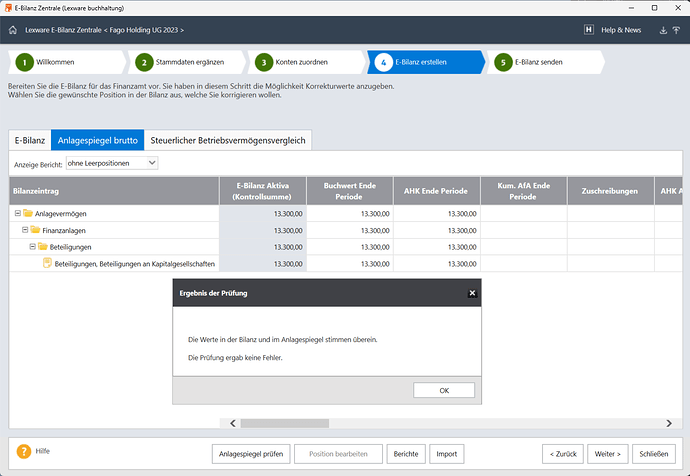The height and width of the screenshot is (476, 690).
Task: Click the horizontal scrollbar thumb
Action: click(x=285, y=423)
